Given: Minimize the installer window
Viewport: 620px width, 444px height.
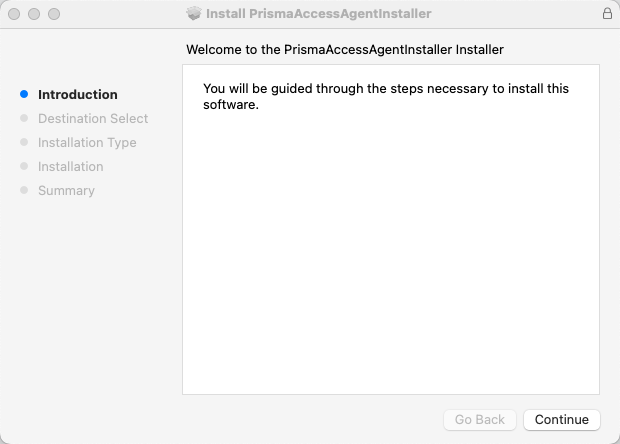Looking at the screenshot, I should pos(35,14).
